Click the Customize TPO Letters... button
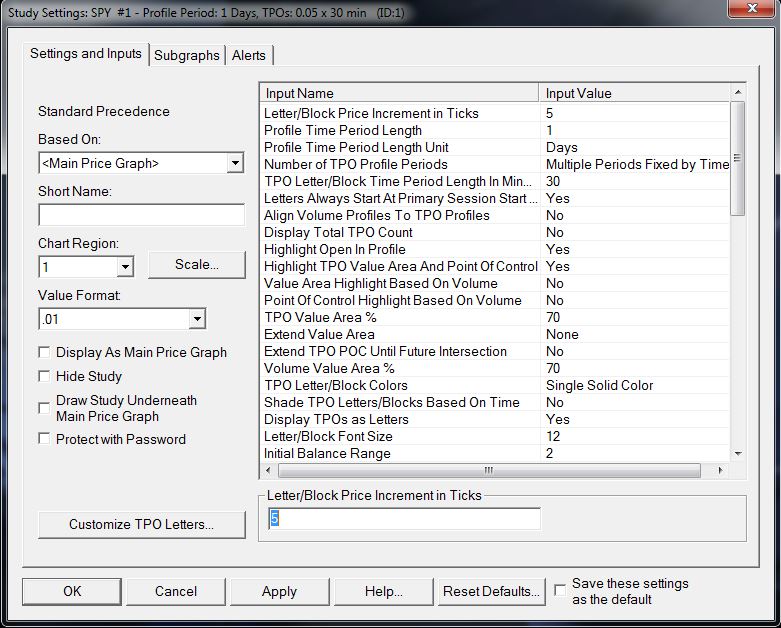 [x=141, y=524]
